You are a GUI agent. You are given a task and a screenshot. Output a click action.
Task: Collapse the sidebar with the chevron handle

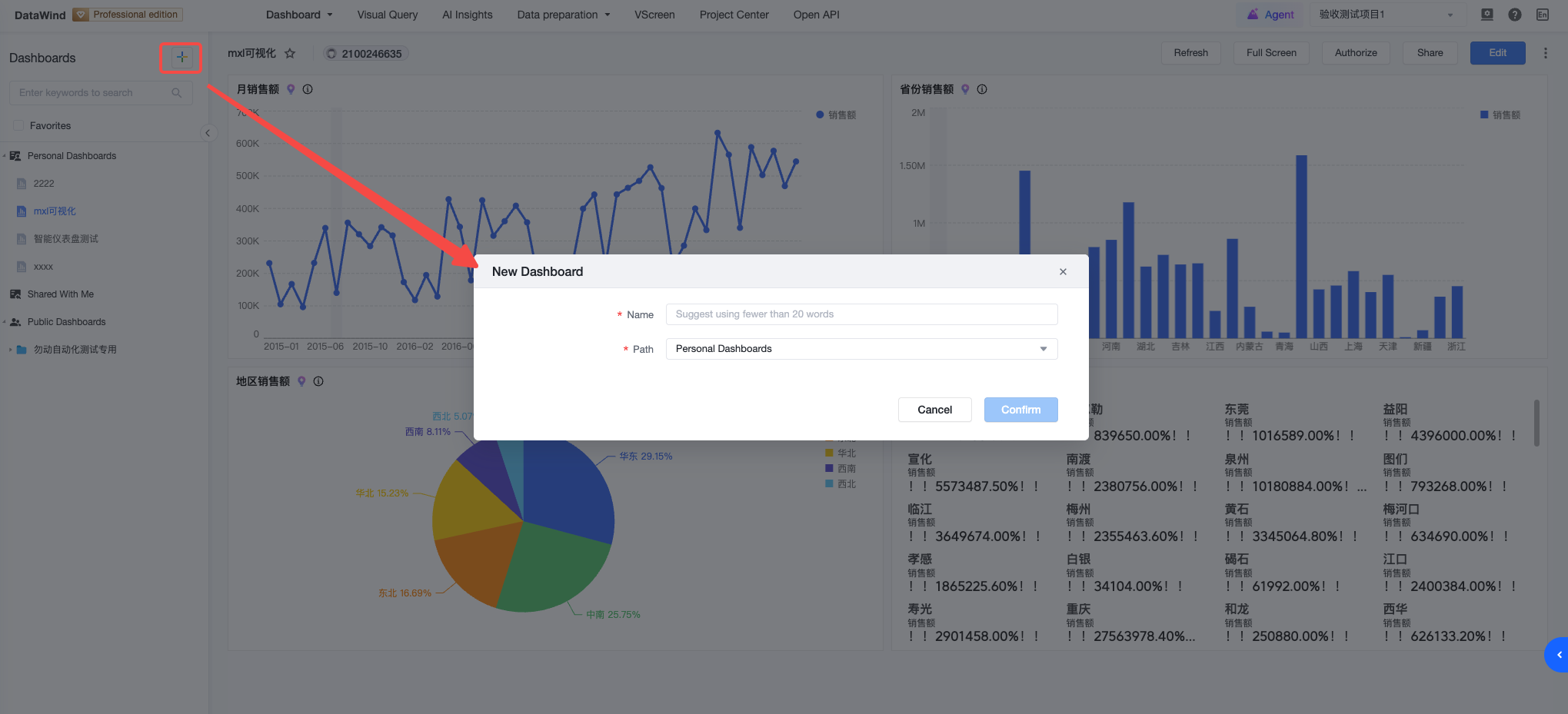(208, 133)
